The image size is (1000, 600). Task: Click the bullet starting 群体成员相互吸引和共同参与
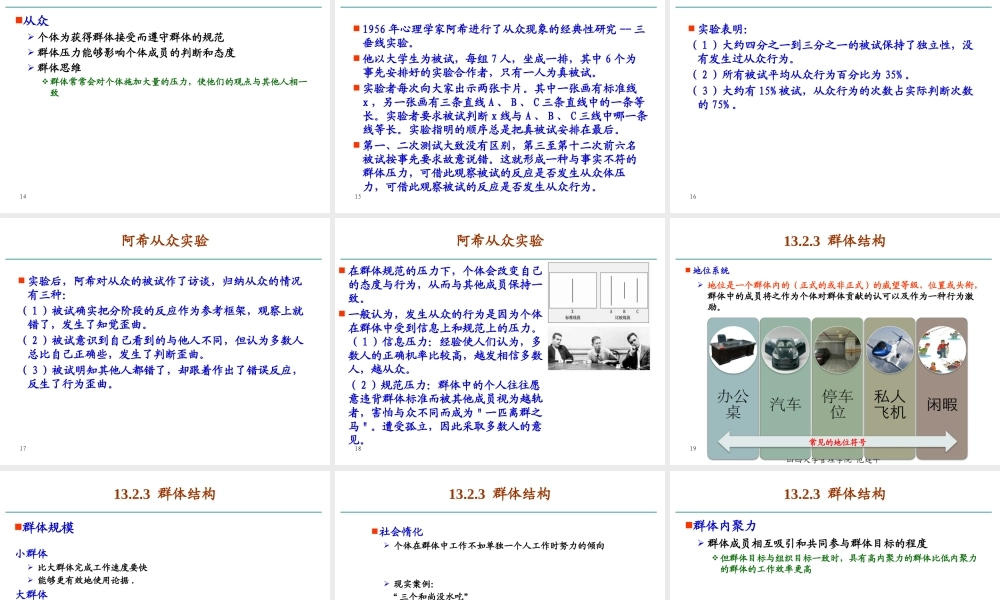coord(817,543)
